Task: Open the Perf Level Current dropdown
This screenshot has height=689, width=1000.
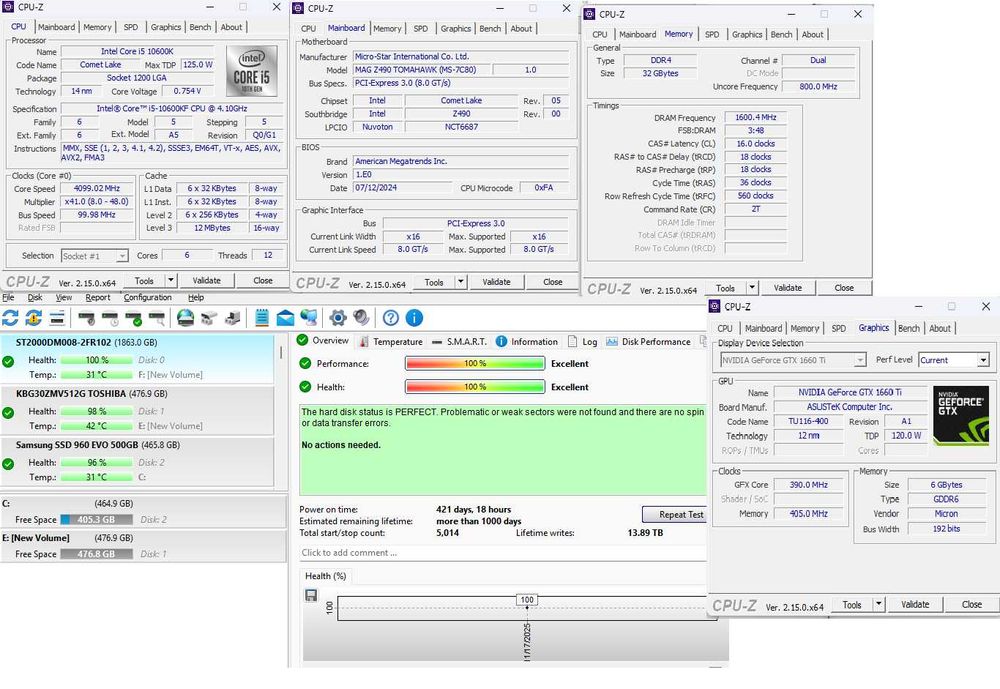Action: click(953, 360)
